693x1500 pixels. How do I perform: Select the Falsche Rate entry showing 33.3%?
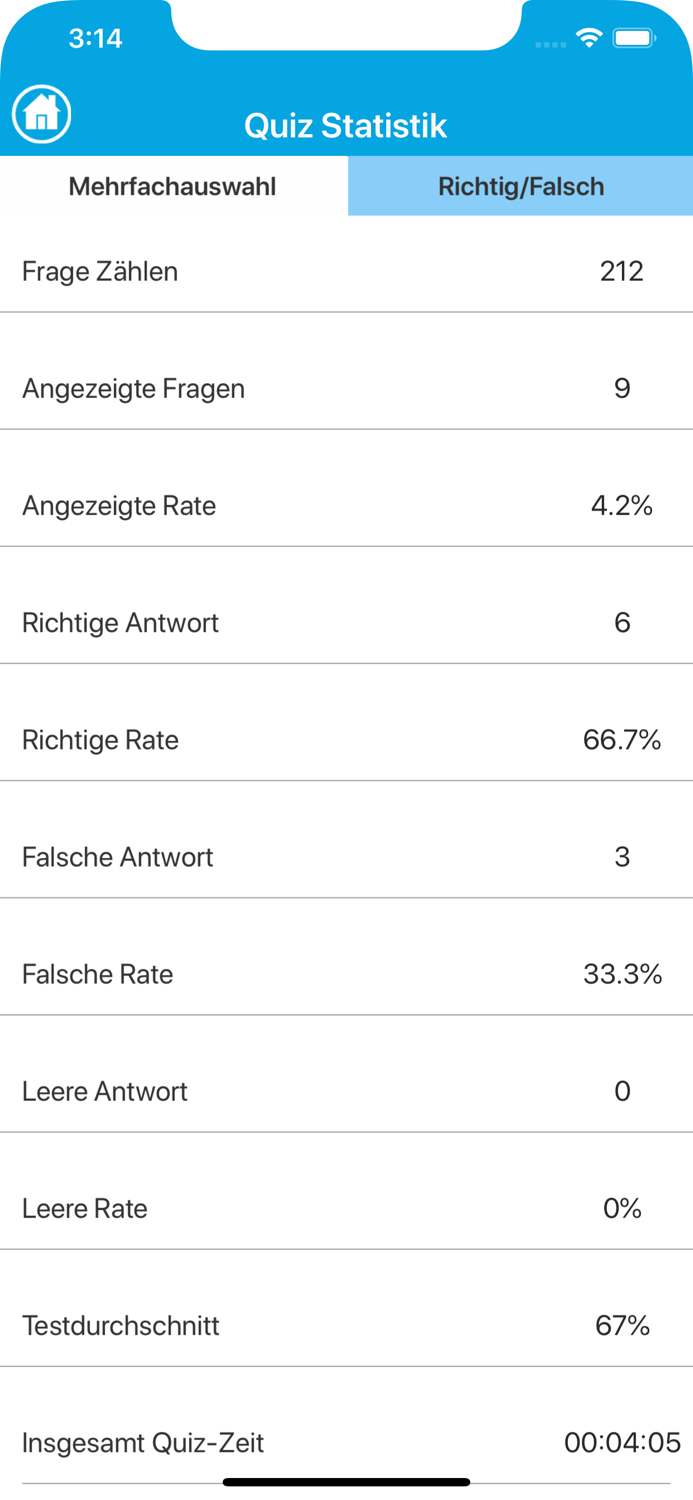(x=346, y=974)
